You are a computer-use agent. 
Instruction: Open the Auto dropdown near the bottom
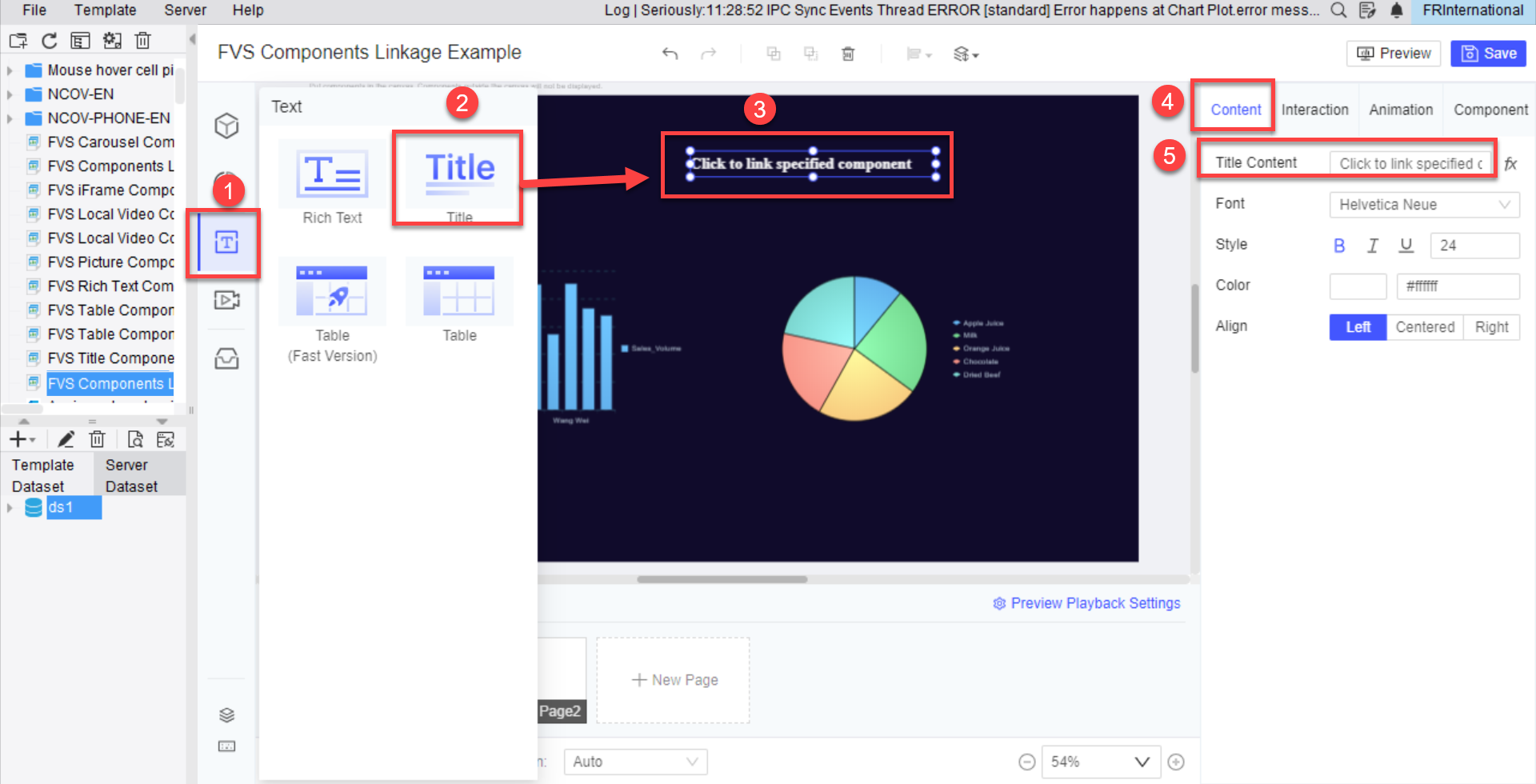[634, 761]
